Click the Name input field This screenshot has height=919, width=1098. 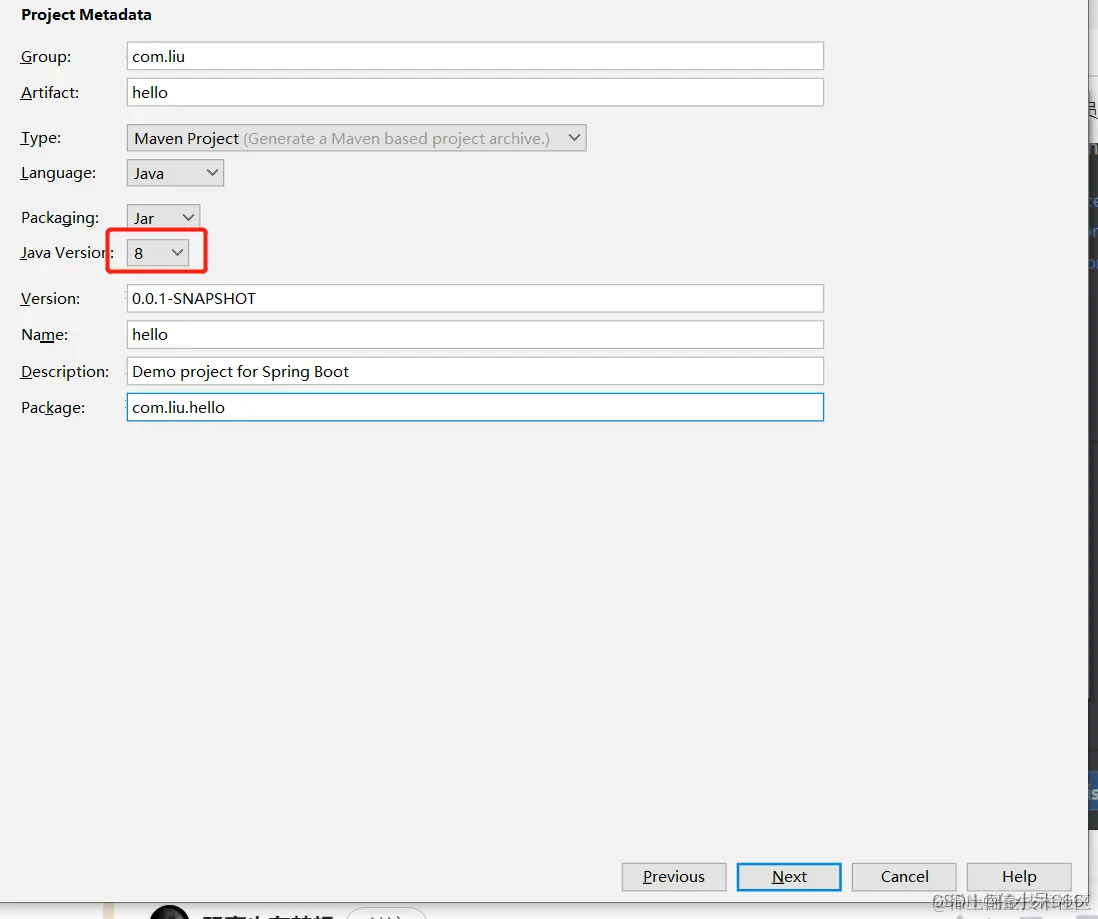point(475,335)
